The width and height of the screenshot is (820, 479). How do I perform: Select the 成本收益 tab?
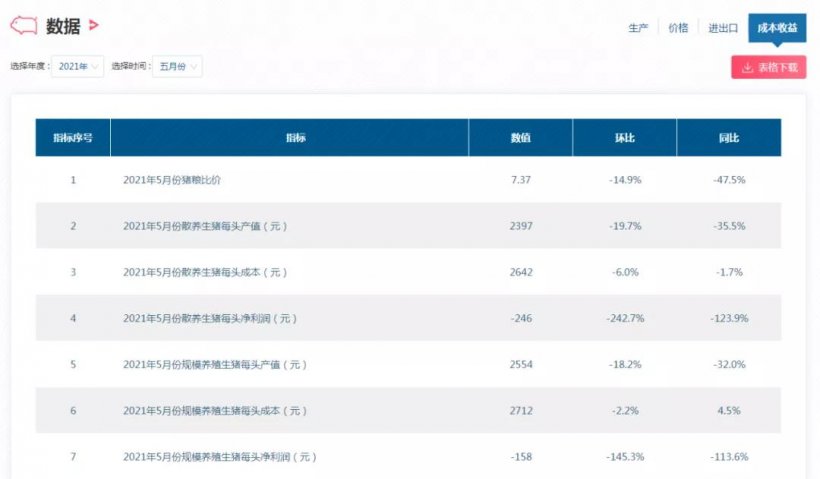pyautogui.click(x=777, y=28)
